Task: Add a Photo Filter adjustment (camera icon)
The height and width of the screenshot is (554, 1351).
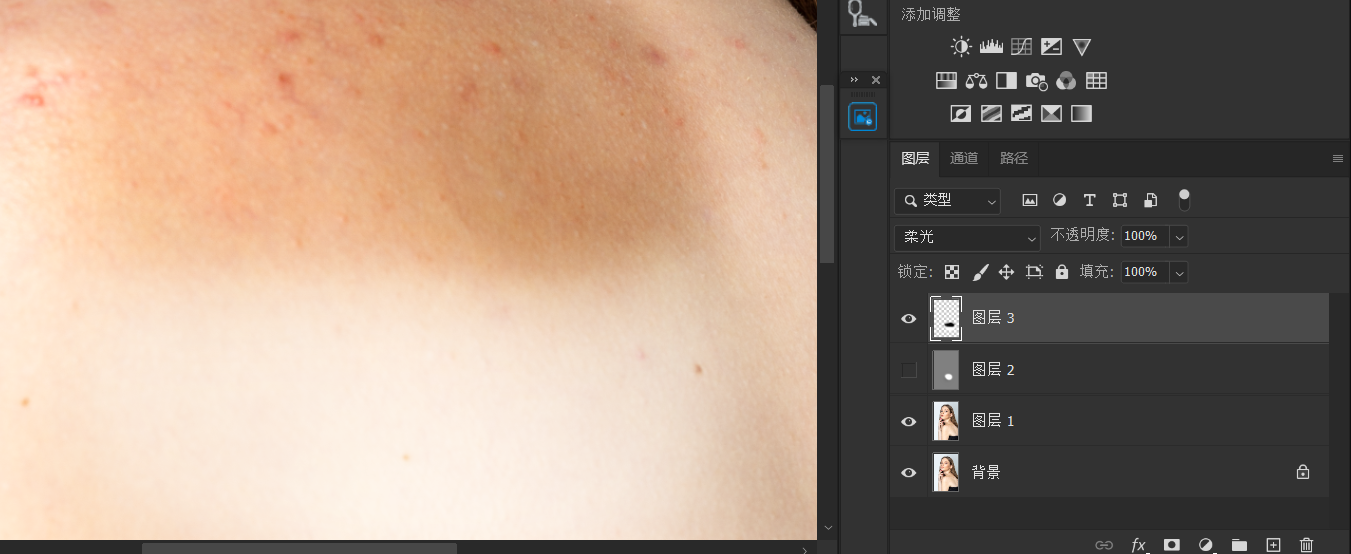Action: pyautogui.click(x=1036, y=81)
